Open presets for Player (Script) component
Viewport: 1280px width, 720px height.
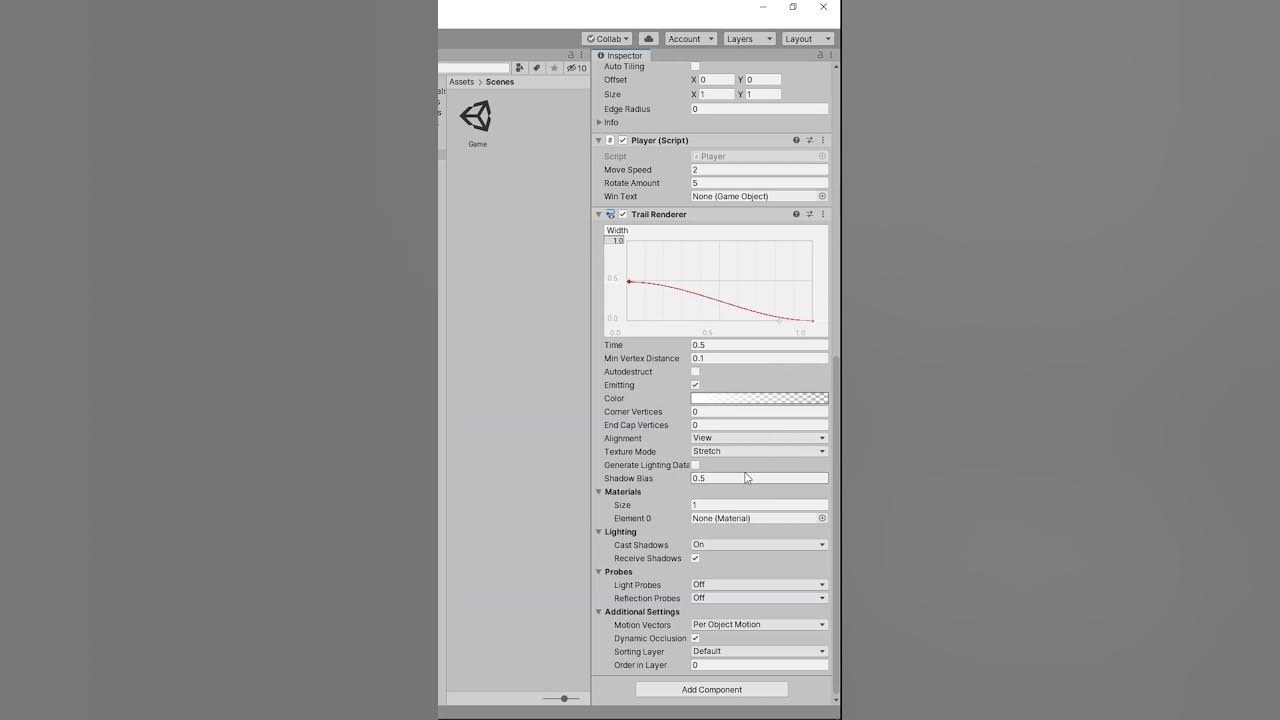click(809, 140)
